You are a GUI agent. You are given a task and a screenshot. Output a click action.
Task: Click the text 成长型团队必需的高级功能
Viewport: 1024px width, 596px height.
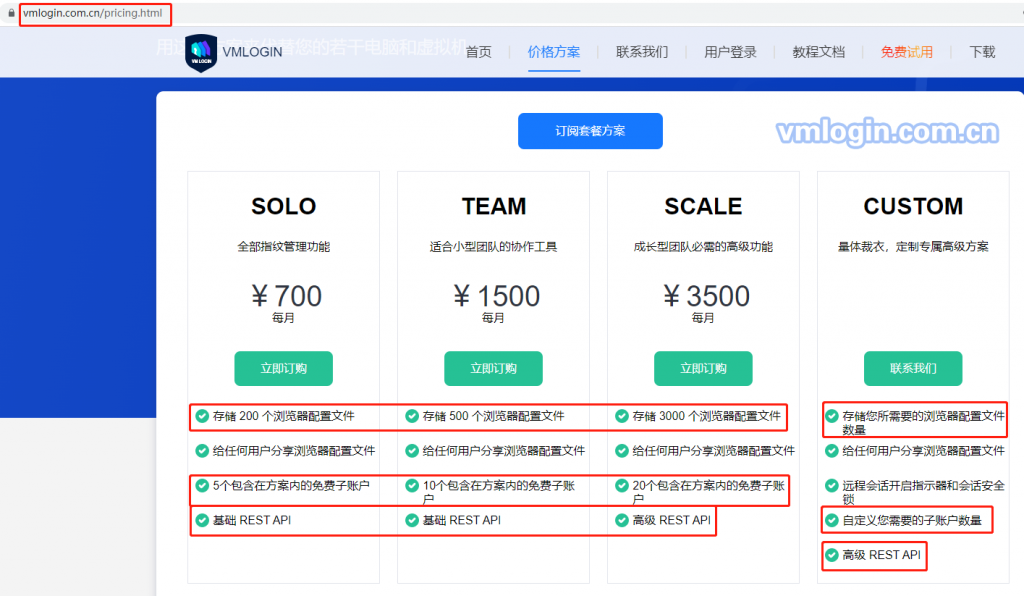pos(703,247)
